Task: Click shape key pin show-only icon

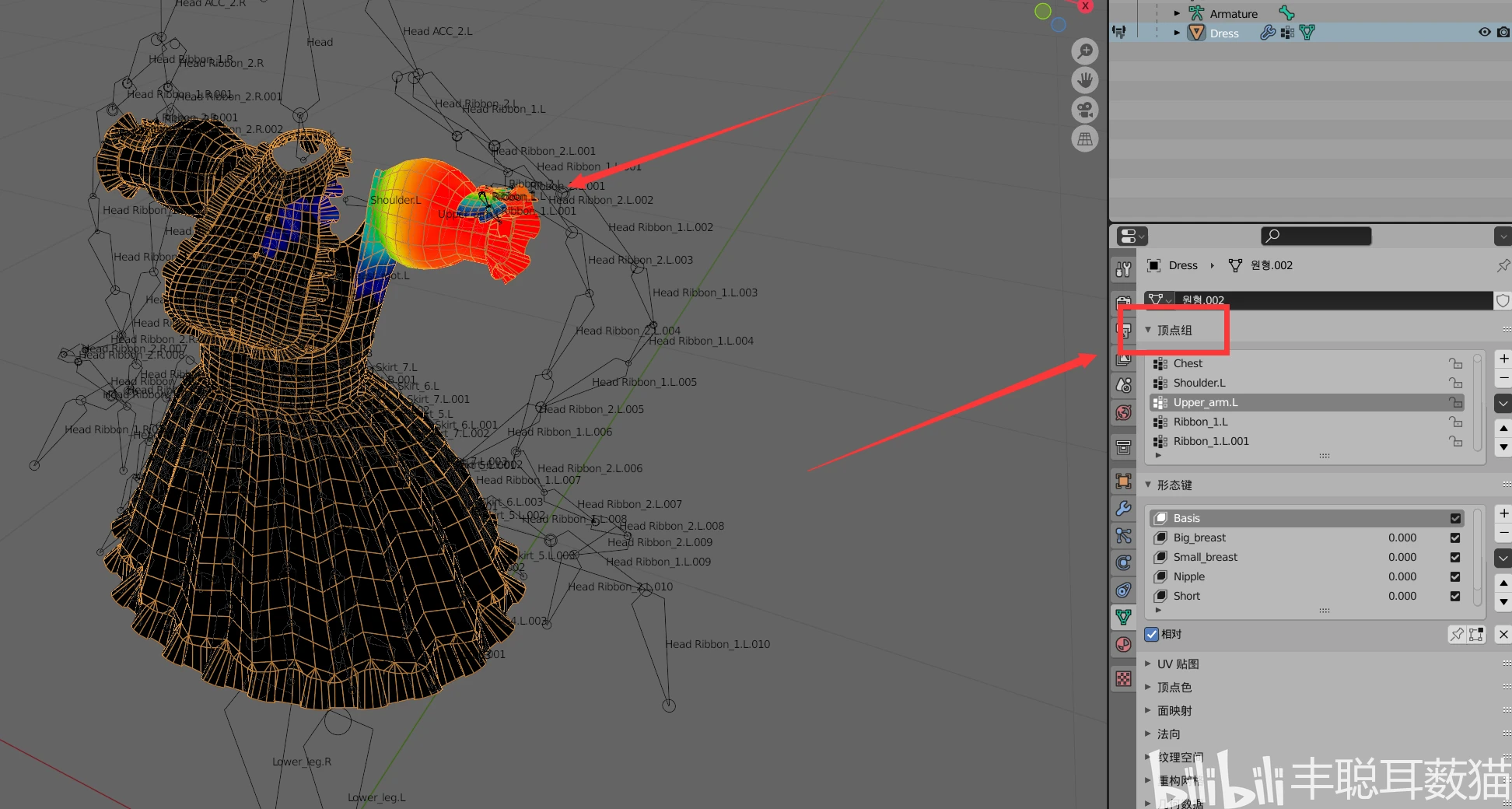Action: coord(1457,635)
